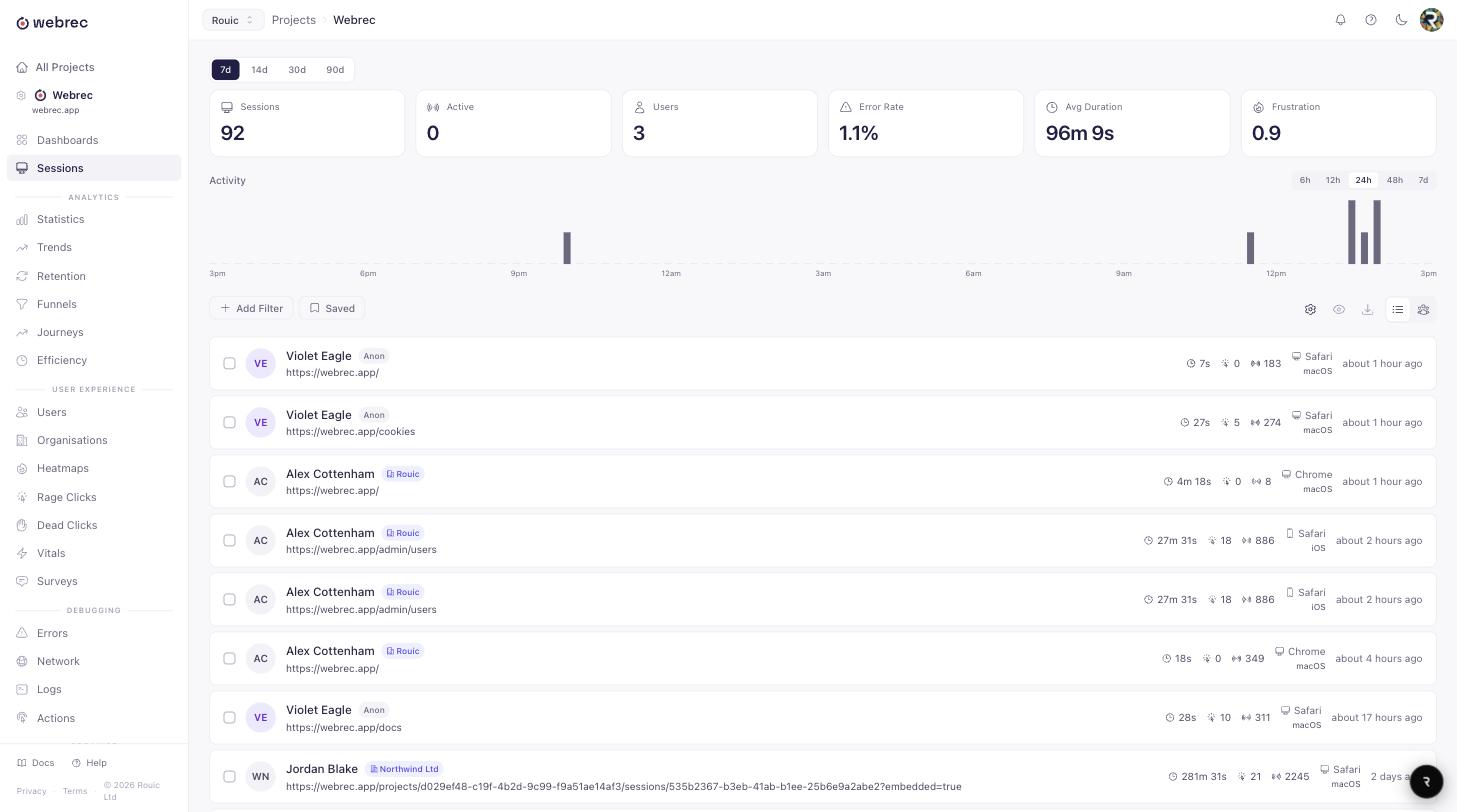This screenshot has height=812, width=1457.
Task: Open the Sessions page in the sidebar
Action: [94, 168]
